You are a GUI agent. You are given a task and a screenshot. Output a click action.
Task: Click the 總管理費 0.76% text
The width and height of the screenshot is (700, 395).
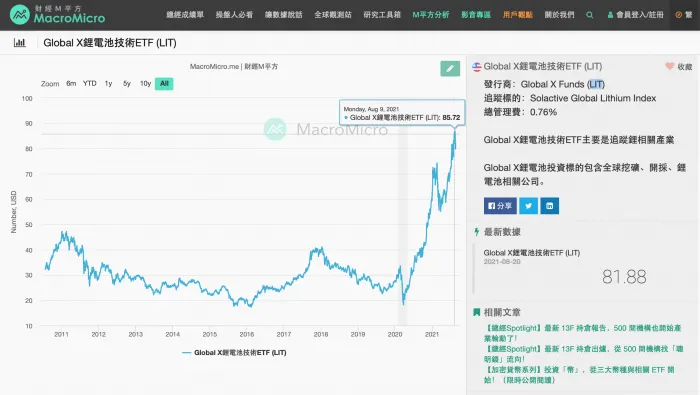520,112
